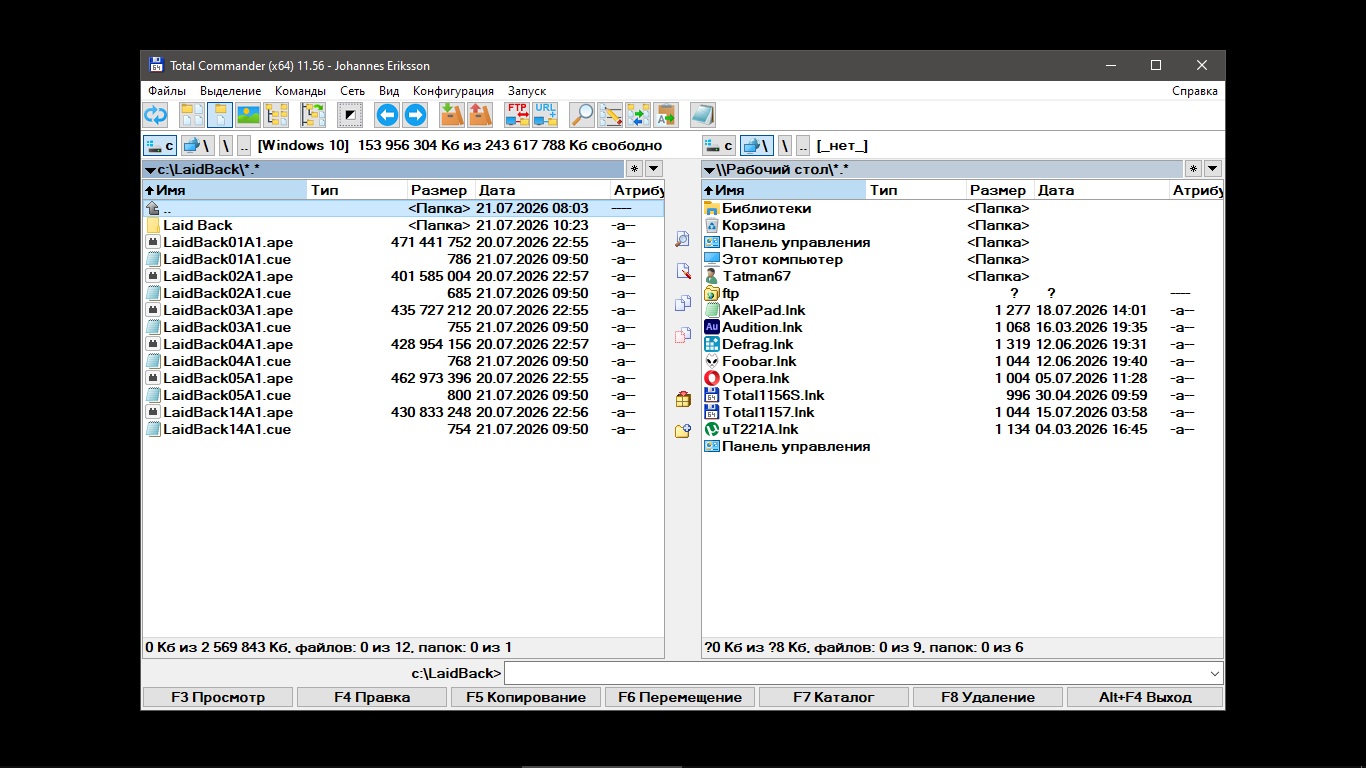The height and width of the screenshot is (768, 1366).
Task: Toggle brief view mode button
Action: 192,115
